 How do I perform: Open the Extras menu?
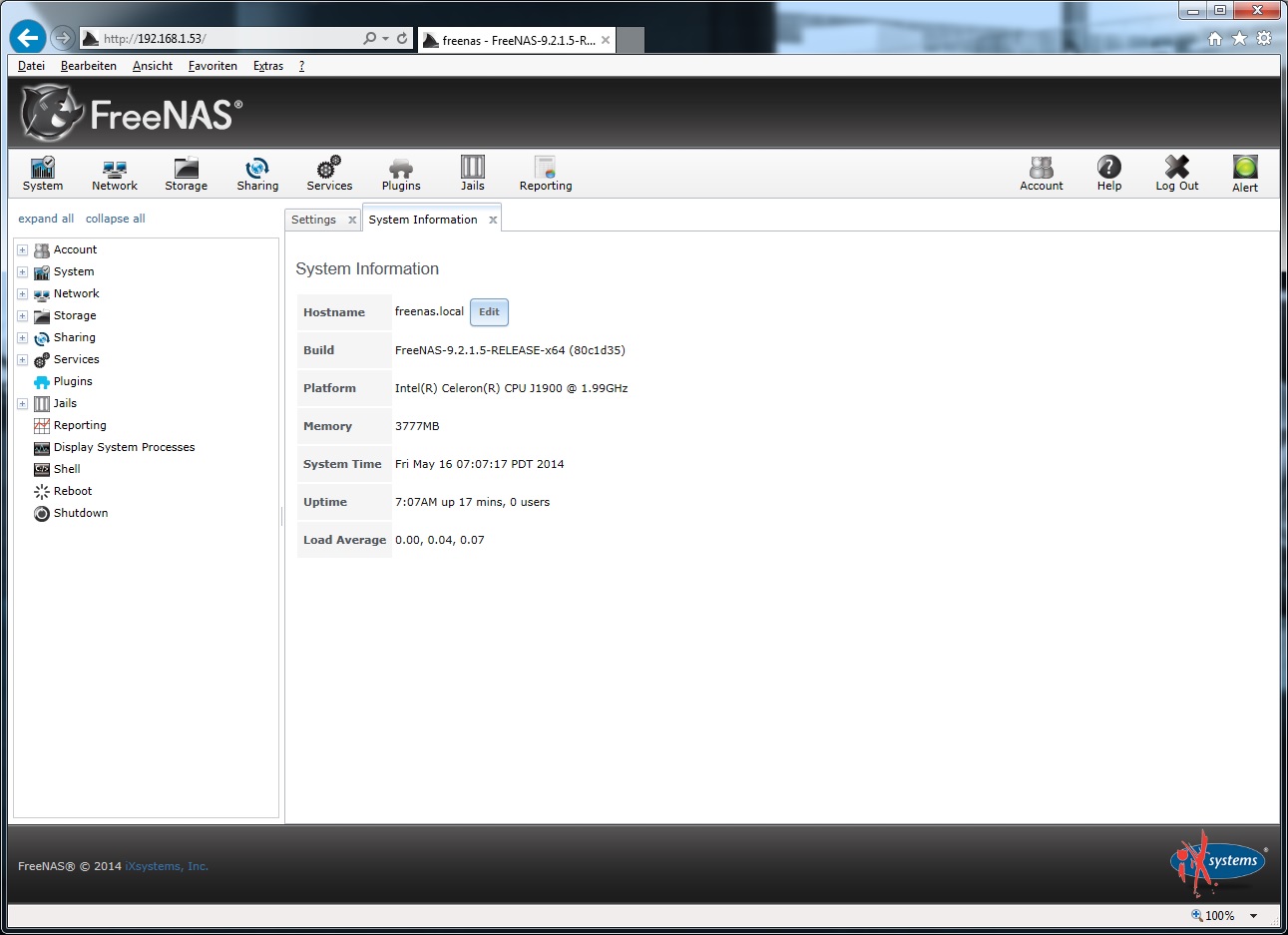pos(268,66)
